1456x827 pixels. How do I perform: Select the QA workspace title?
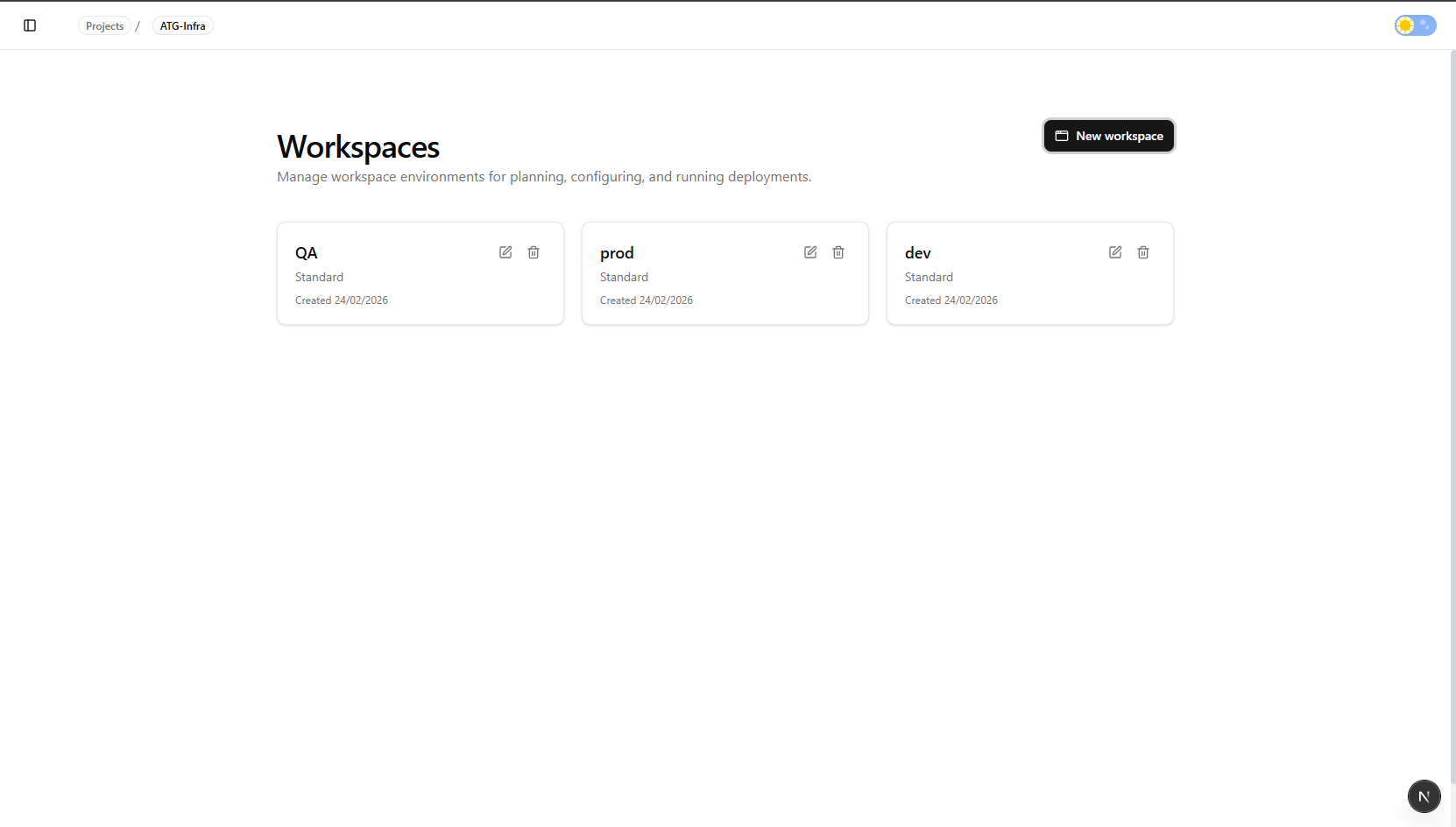[307, 253]
